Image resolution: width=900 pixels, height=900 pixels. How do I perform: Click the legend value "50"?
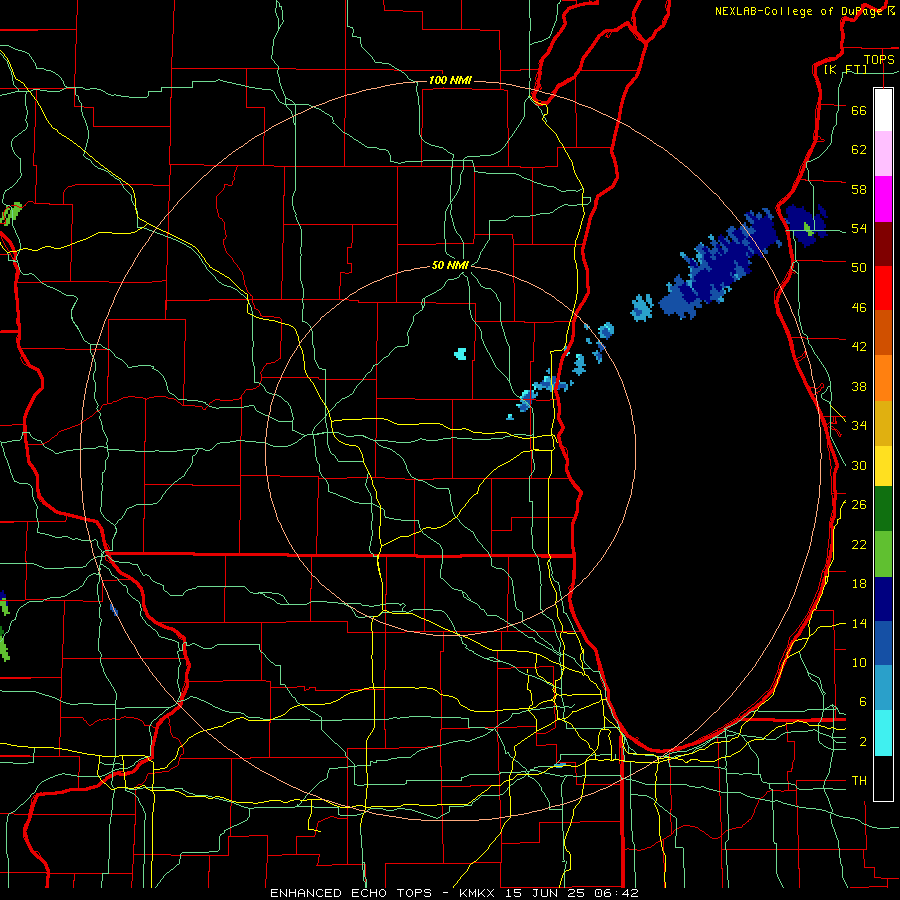tap(859, 268)
